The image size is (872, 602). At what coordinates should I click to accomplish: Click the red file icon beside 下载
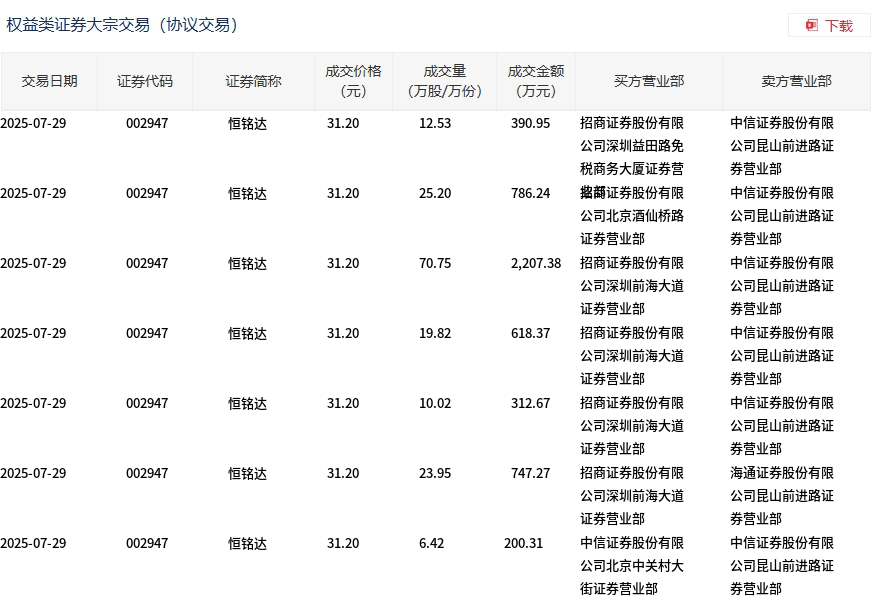point(812,26)
